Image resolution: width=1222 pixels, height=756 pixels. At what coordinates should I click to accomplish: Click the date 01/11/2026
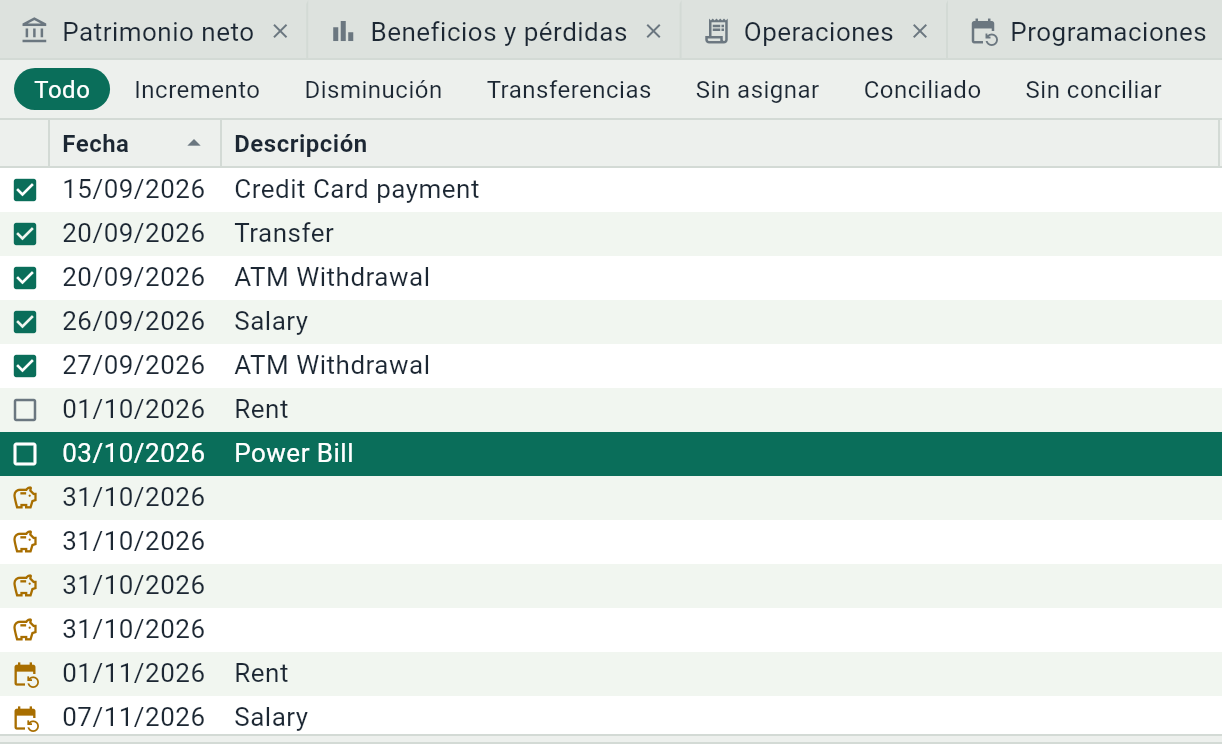click(x=133, y=673)
